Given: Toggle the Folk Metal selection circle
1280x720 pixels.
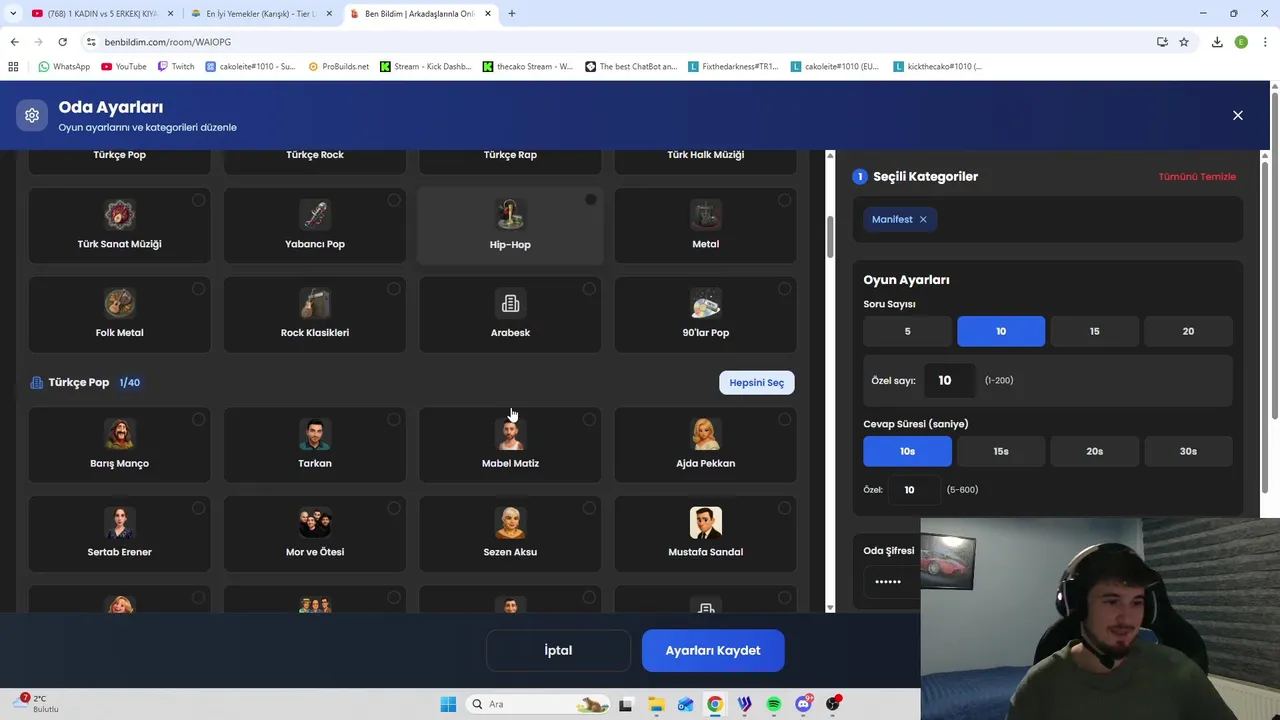Looking at the screenshot, I should pos(198,289).
